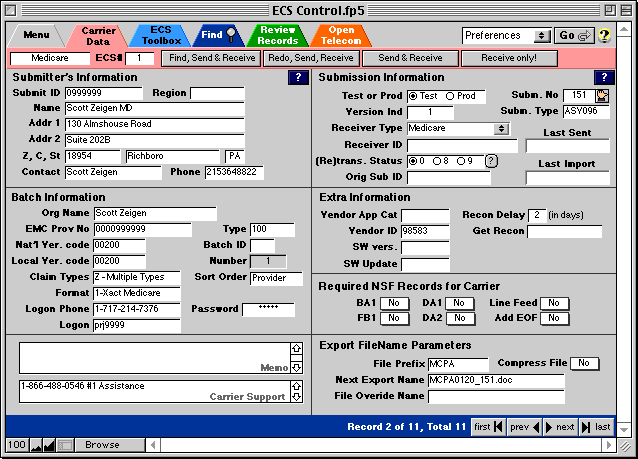The image size is (638, 459).
Task: Click help icon in Submitter's Information header
Action: (x=297, y=77)
